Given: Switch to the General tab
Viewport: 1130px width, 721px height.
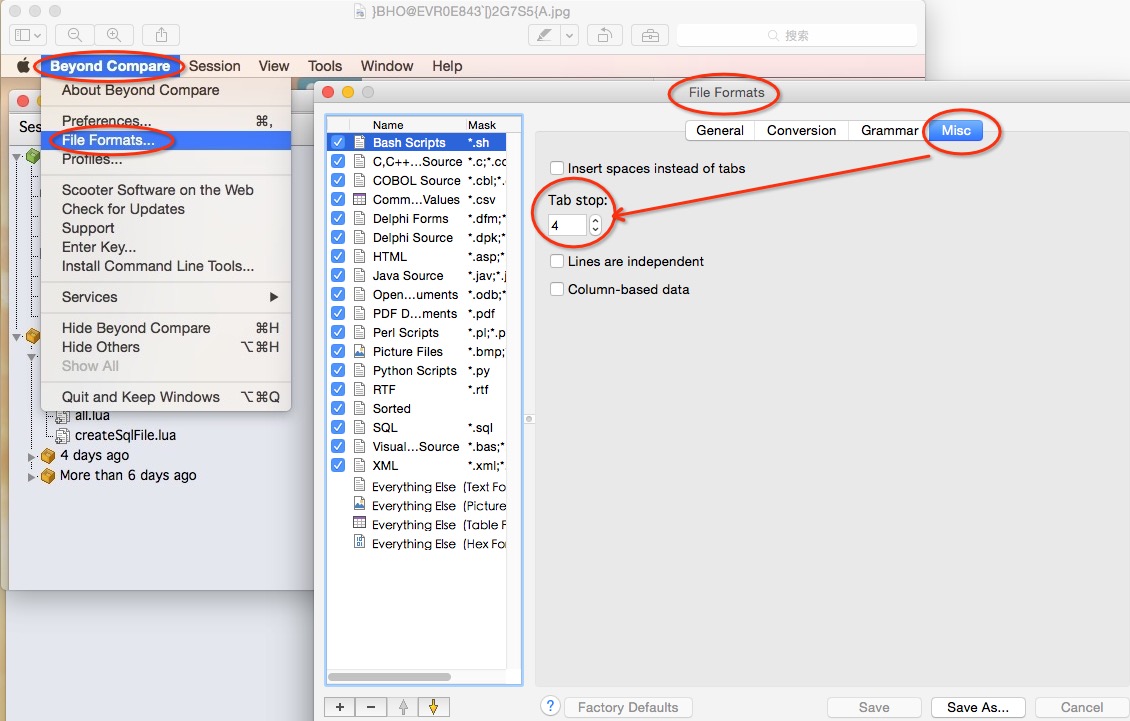Looking at the screenshot, I should (720, 131).
